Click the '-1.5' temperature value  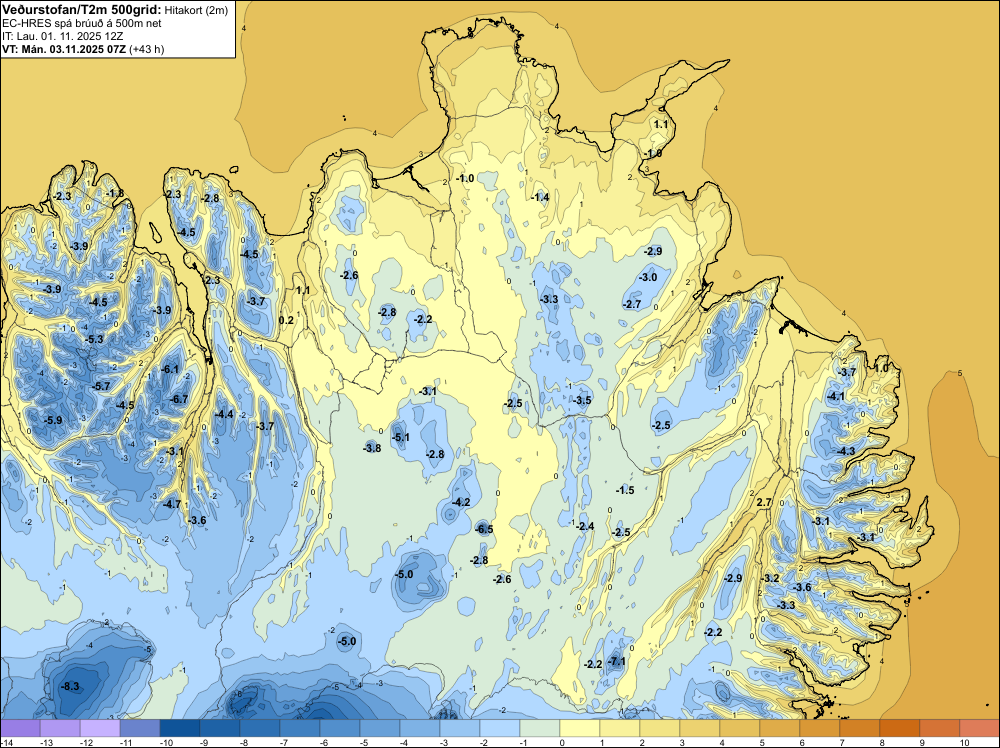coord(625,490)
